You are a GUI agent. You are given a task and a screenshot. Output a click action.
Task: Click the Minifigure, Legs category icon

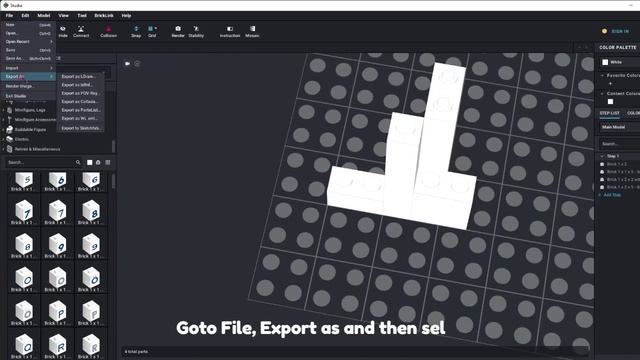tap(9, 110)
